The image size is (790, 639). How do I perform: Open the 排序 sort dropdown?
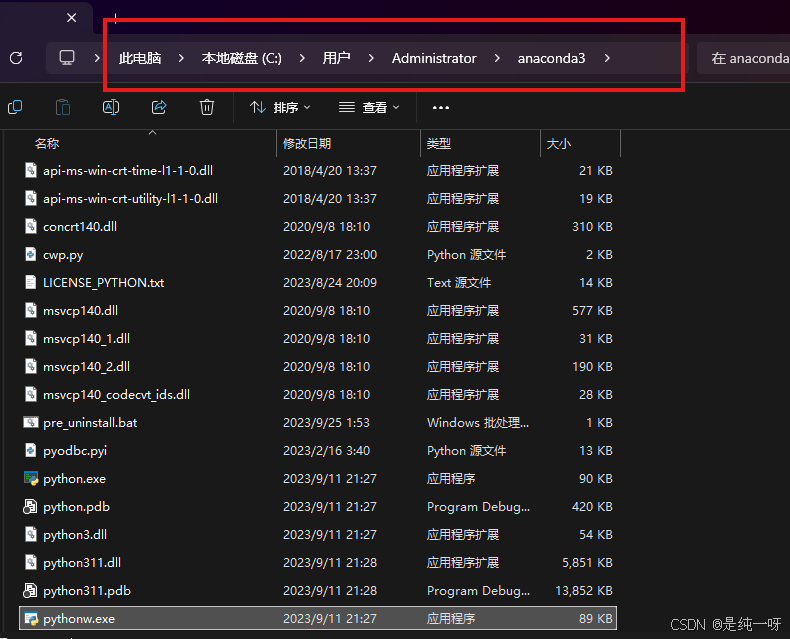(280, 107)
